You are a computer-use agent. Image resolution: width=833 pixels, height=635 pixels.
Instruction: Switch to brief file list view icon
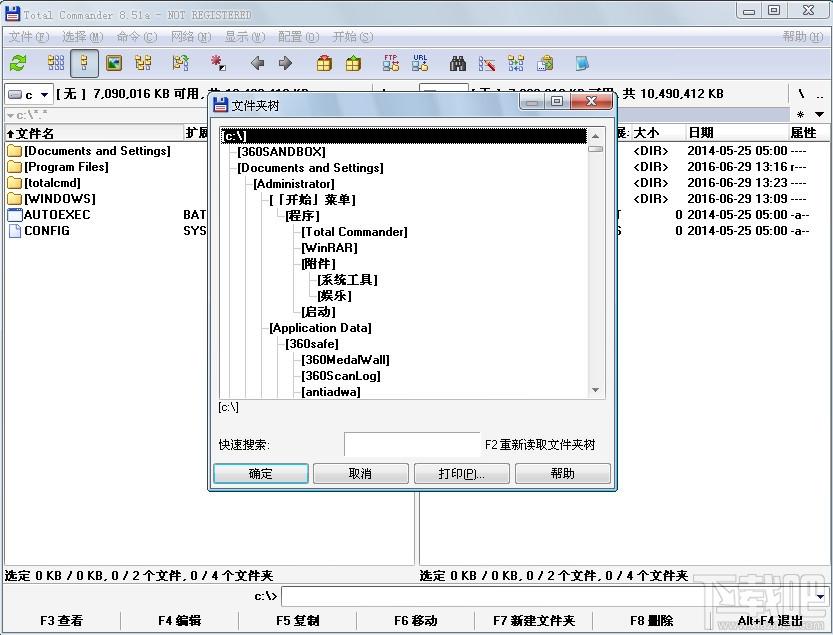[56, 63]
